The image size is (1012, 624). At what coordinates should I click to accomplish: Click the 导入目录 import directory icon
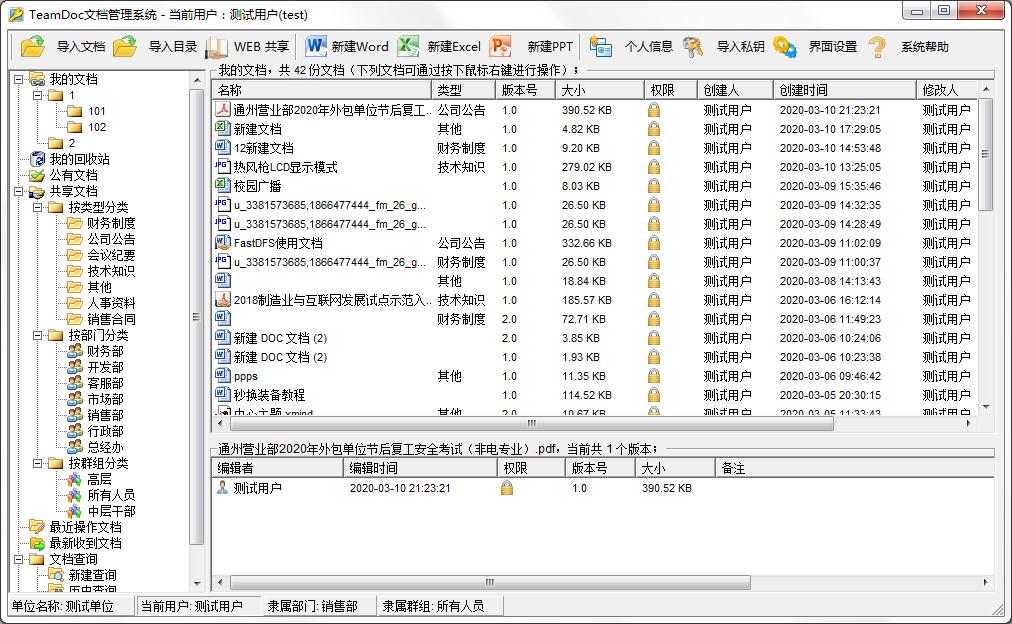(x=125, y=46)
